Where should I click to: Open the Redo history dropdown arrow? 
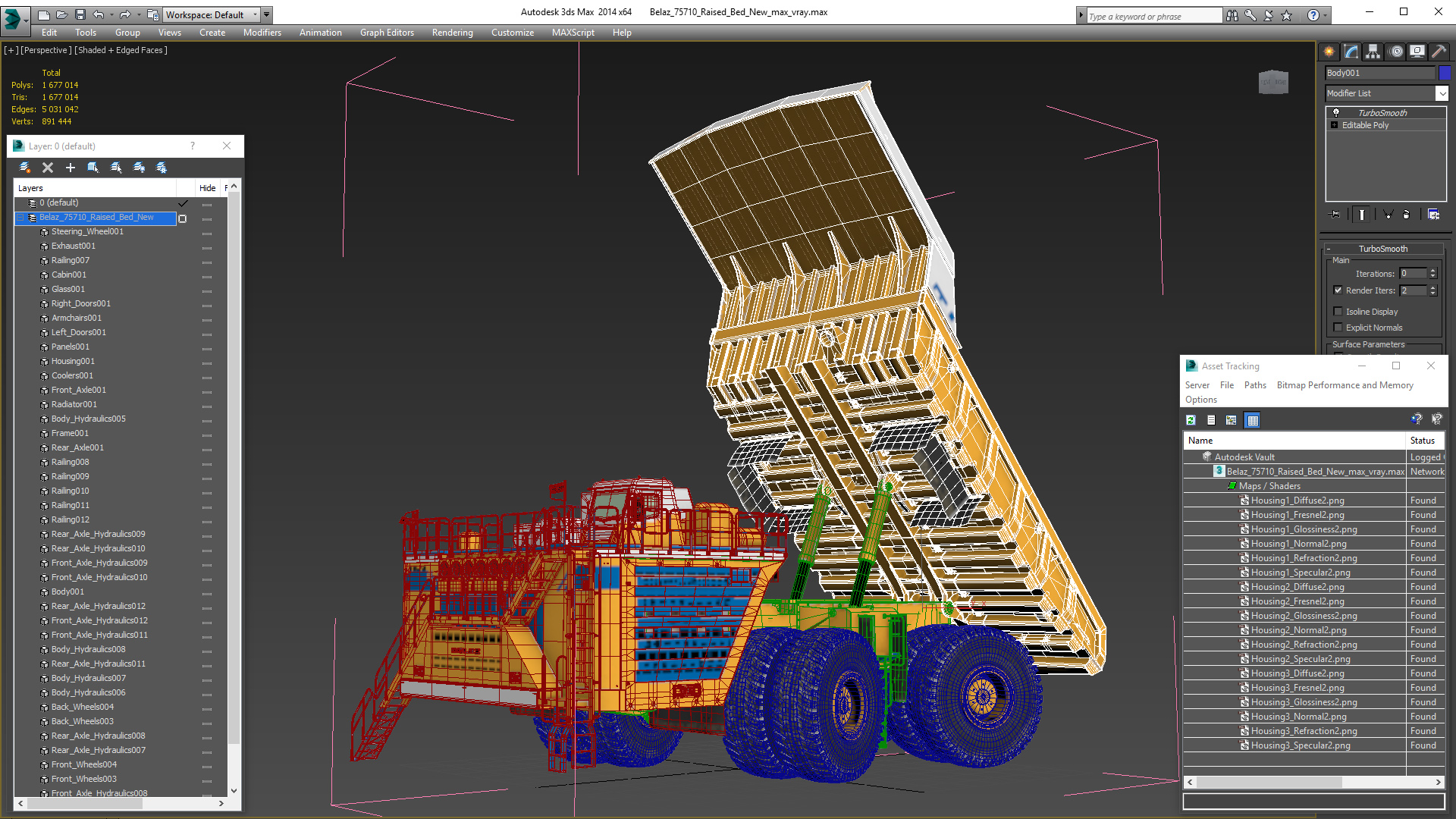(x=138, y=14)
